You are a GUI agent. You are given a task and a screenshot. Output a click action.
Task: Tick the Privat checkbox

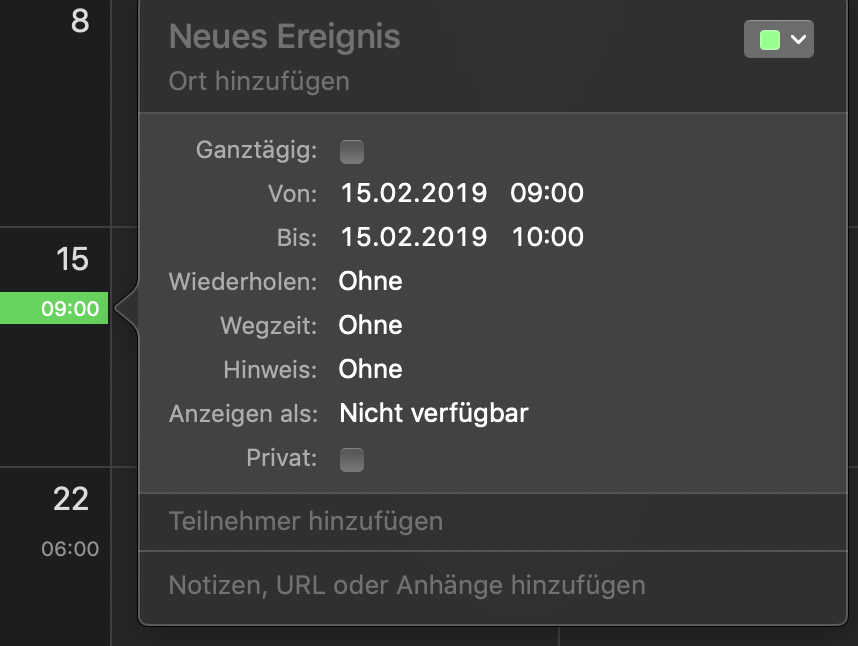point(352,460)
